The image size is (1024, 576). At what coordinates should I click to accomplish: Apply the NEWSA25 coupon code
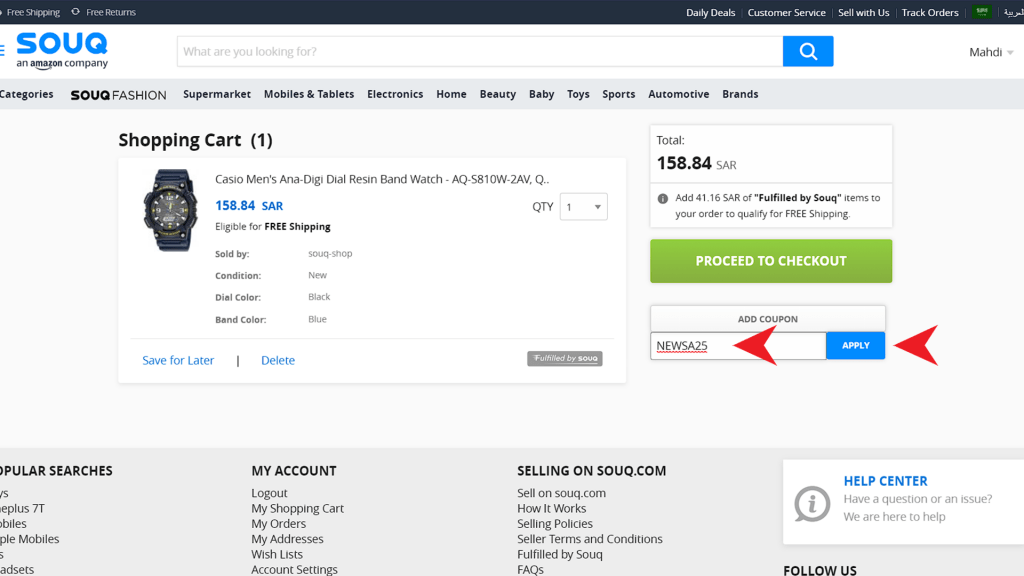pyautogui.click(x=855, y=345)
